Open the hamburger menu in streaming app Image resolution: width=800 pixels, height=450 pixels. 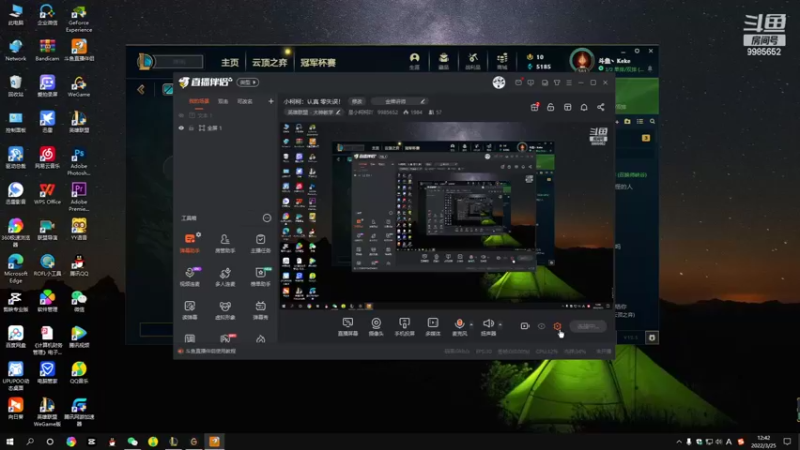(x=569, y=83)
